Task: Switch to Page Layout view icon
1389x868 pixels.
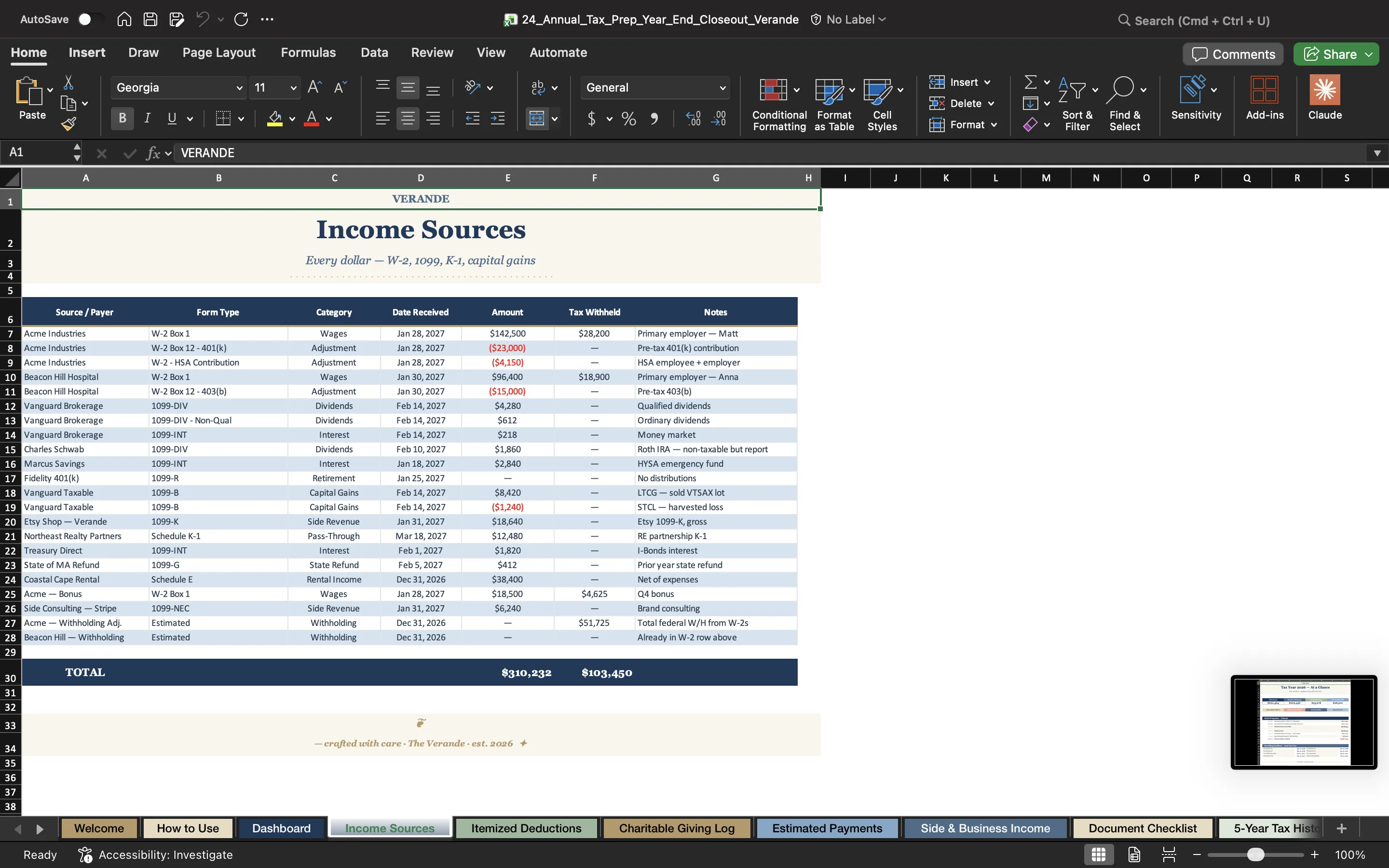Action: click(1134, 854)
